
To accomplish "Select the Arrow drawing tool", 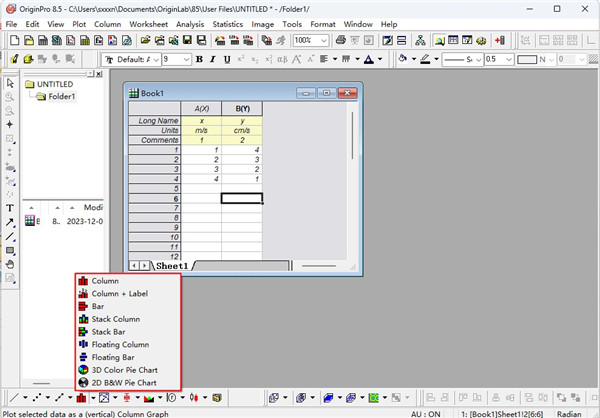I will click(10, 222).
